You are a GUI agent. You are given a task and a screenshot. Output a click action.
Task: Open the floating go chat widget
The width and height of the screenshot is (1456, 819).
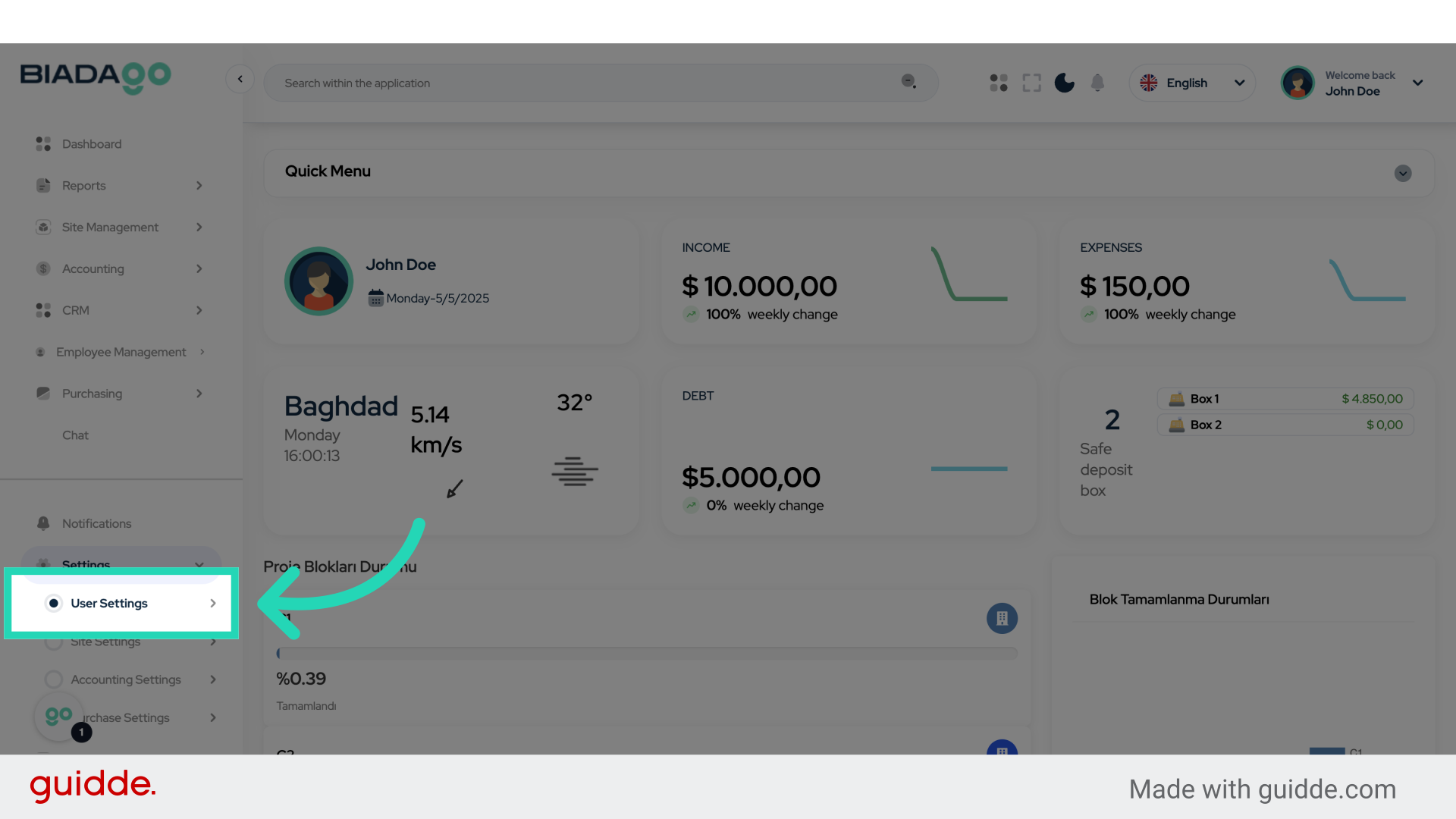coord(59,716)
